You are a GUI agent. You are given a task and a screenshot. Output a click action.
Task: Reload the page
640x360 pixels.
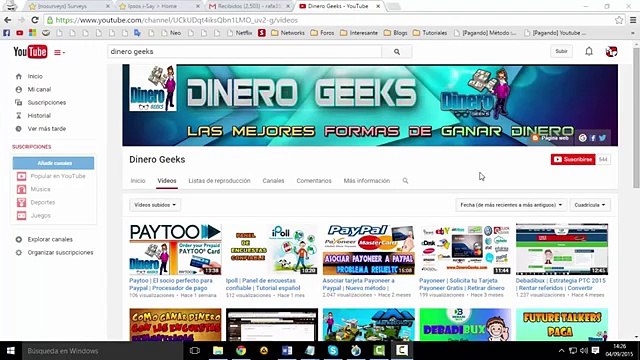(x=35, y=20)
